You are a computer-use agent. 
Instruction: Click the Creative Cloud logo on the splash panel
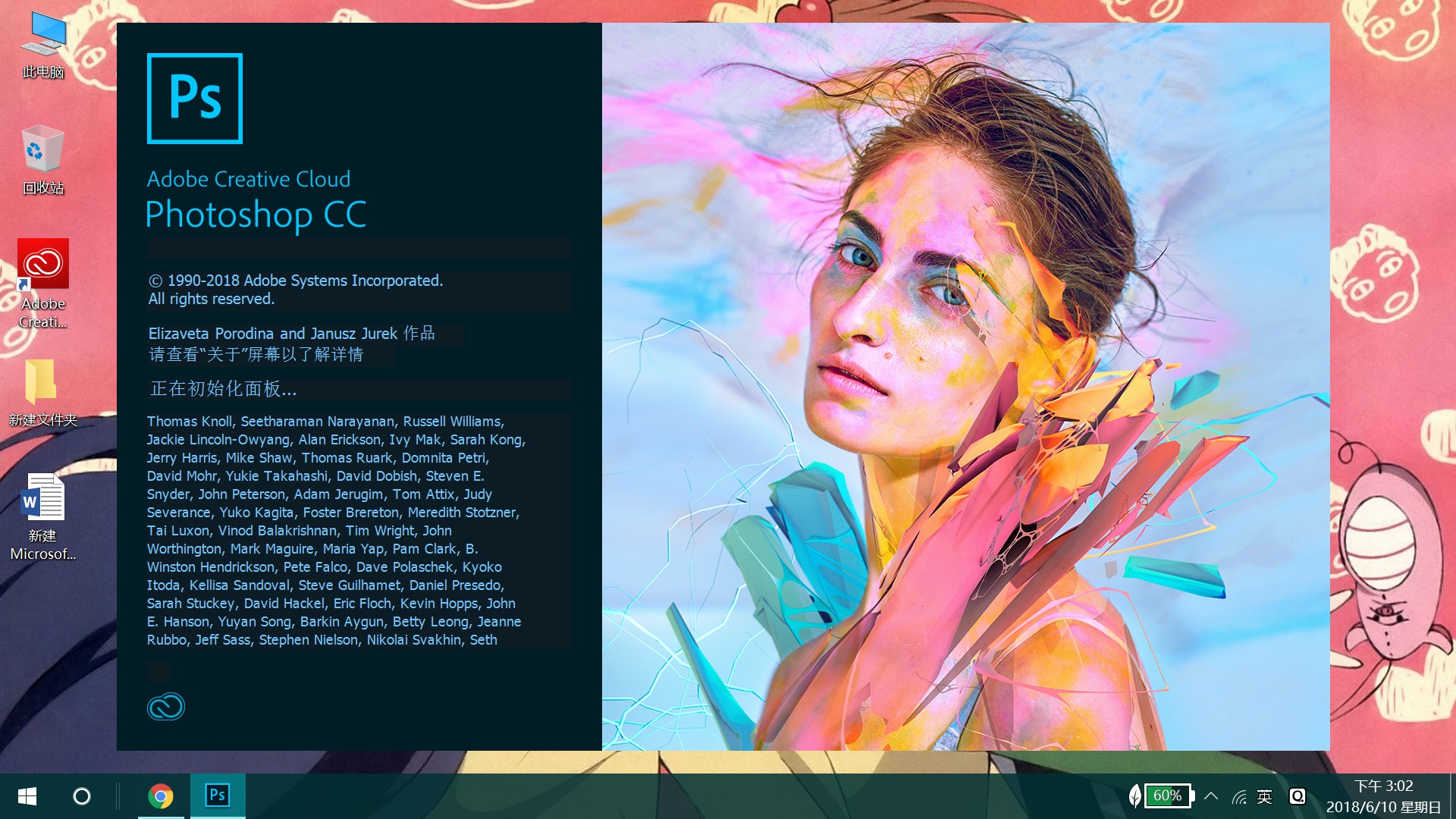pyautogui.click(x=166, y=707)
